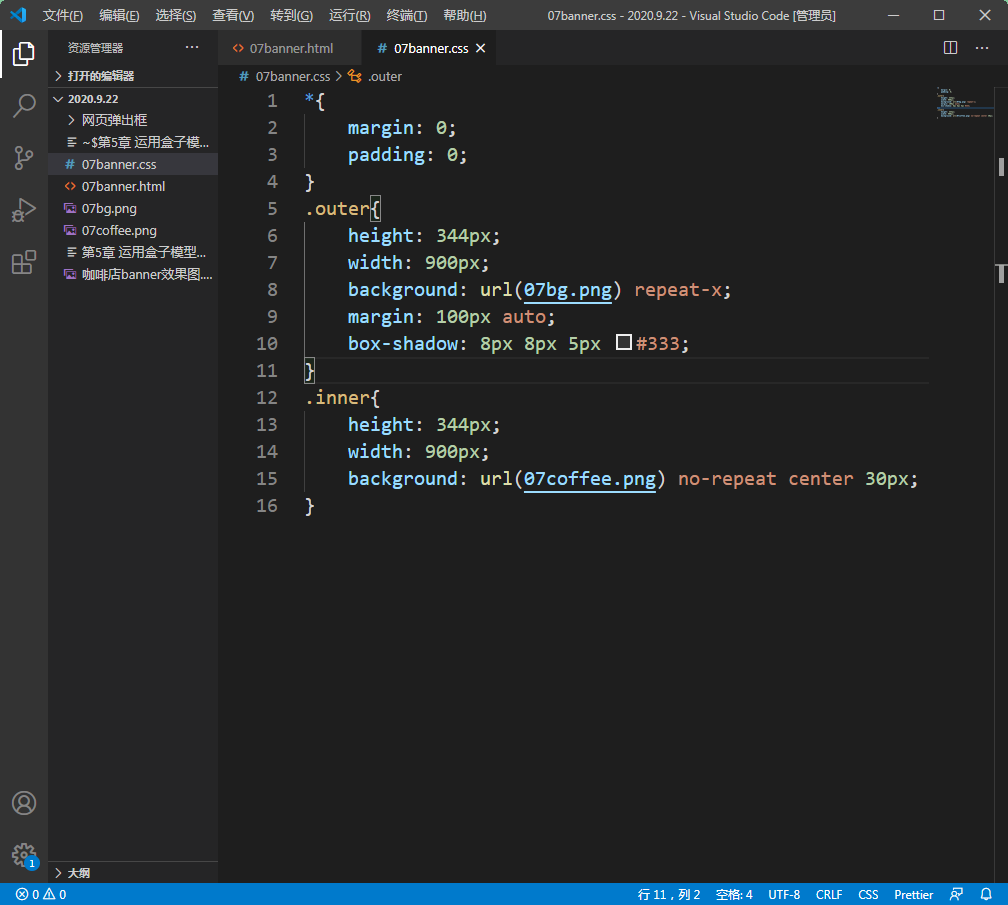Screen dimensions: 1008x905
Task: Click the feedback icon in status bar
Action: click(x=956, y=894)
